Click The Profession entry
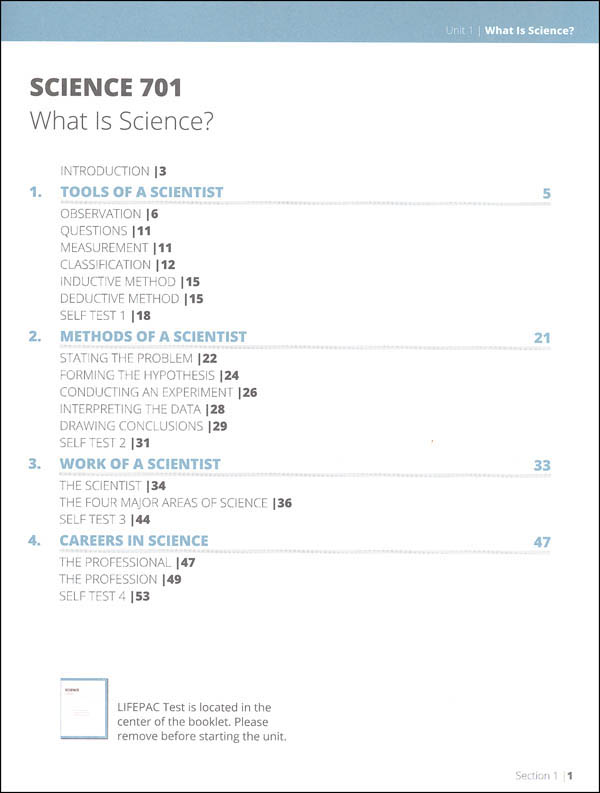Viewport: 600px width, 793px height. (120, 579)
